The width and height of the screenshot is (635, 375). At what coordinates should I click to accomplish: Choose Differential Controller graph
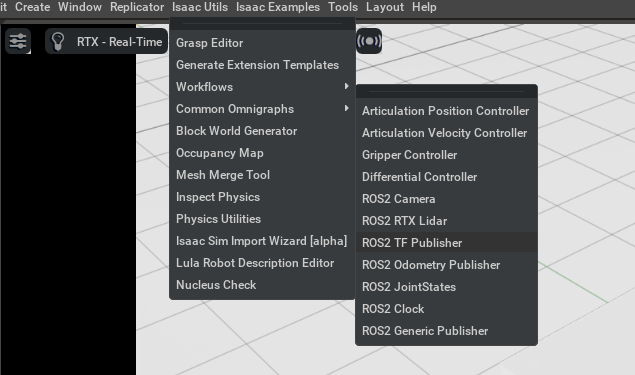click(x=446, y=177)
